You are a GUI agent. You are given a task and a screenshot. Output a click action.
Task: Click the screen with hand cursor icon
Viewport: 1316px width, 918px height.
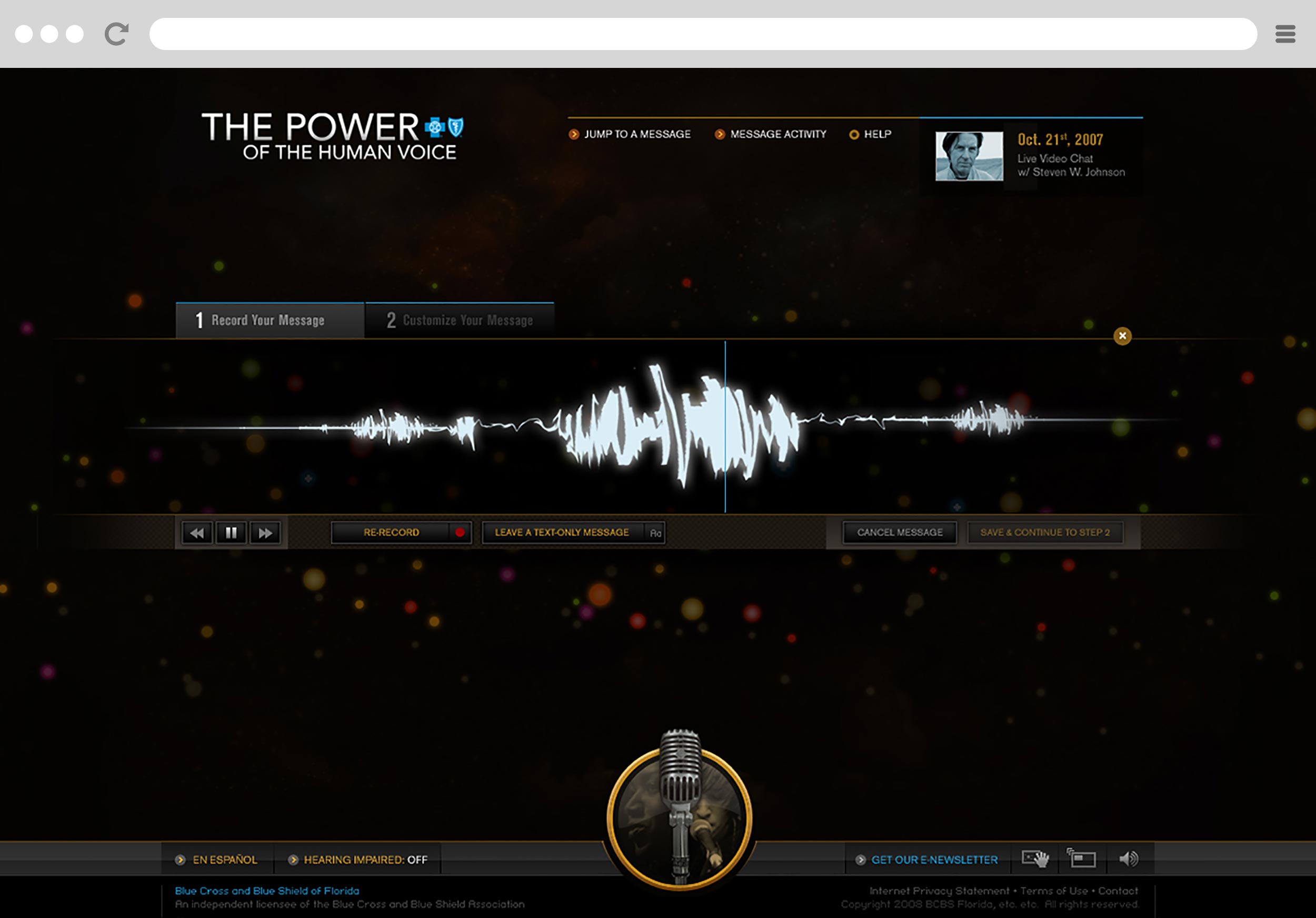coord(1036,859)
